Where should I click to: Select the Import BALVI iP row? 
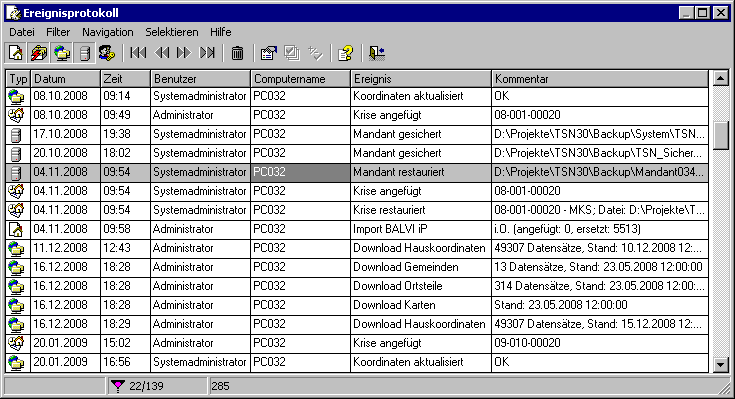coord(357,229)
